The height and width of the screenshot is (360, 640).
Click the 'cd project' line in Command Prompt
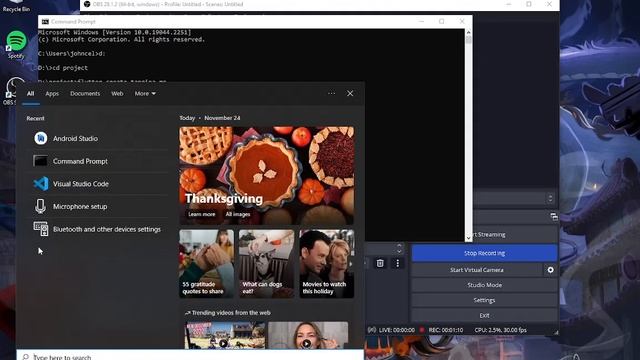(x=63, y=68)
